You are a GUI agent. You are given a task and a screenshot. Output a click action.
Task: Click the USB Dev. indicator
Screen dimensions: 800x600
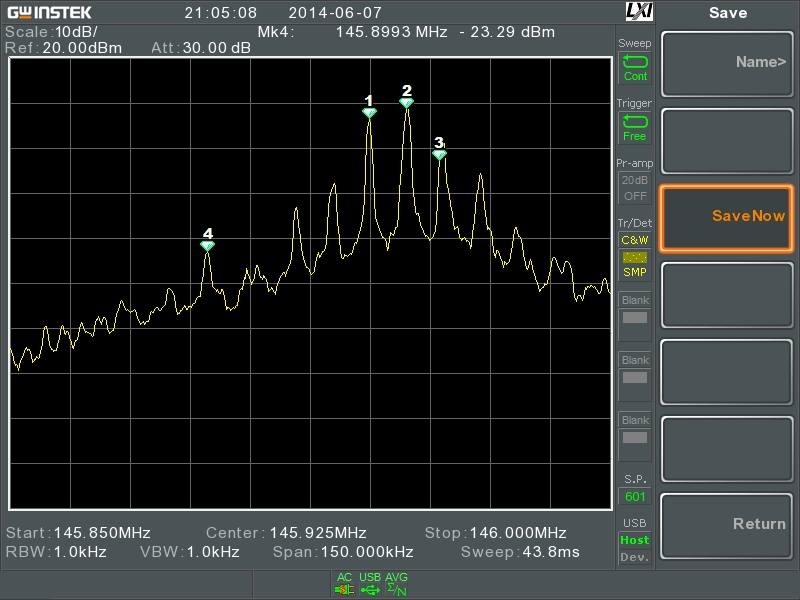tap(635, 557)
